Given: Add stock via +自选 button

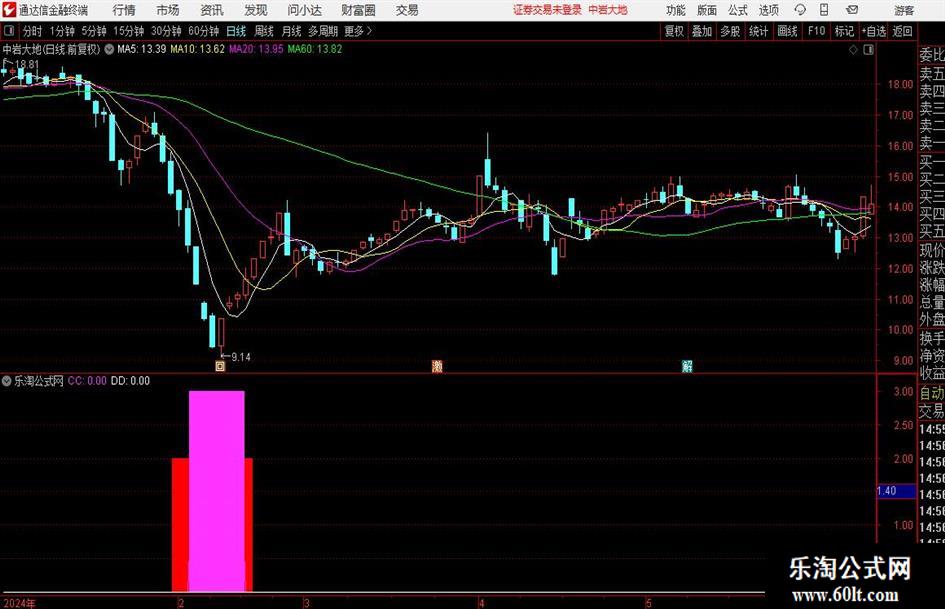Looking at the screenshot, I should (x=873, y=31).
